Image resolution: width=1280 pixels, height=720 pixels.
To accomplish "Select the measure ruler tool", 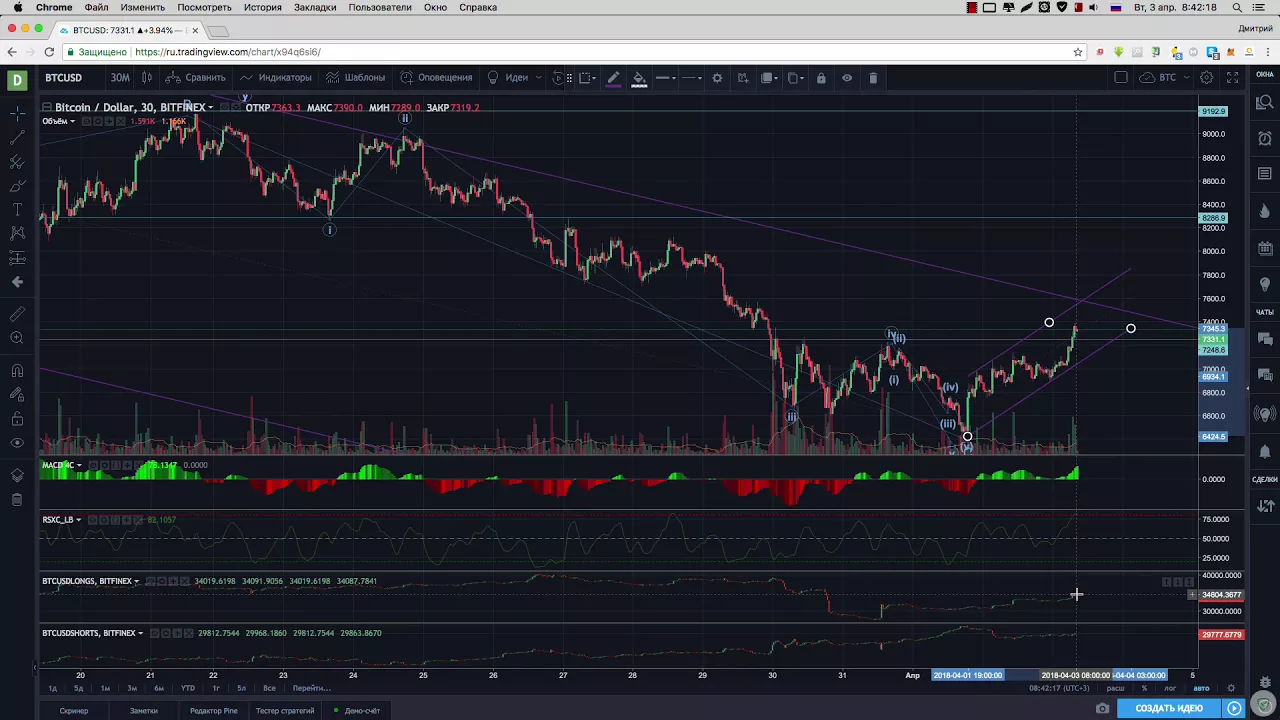I will click(17, 314).
